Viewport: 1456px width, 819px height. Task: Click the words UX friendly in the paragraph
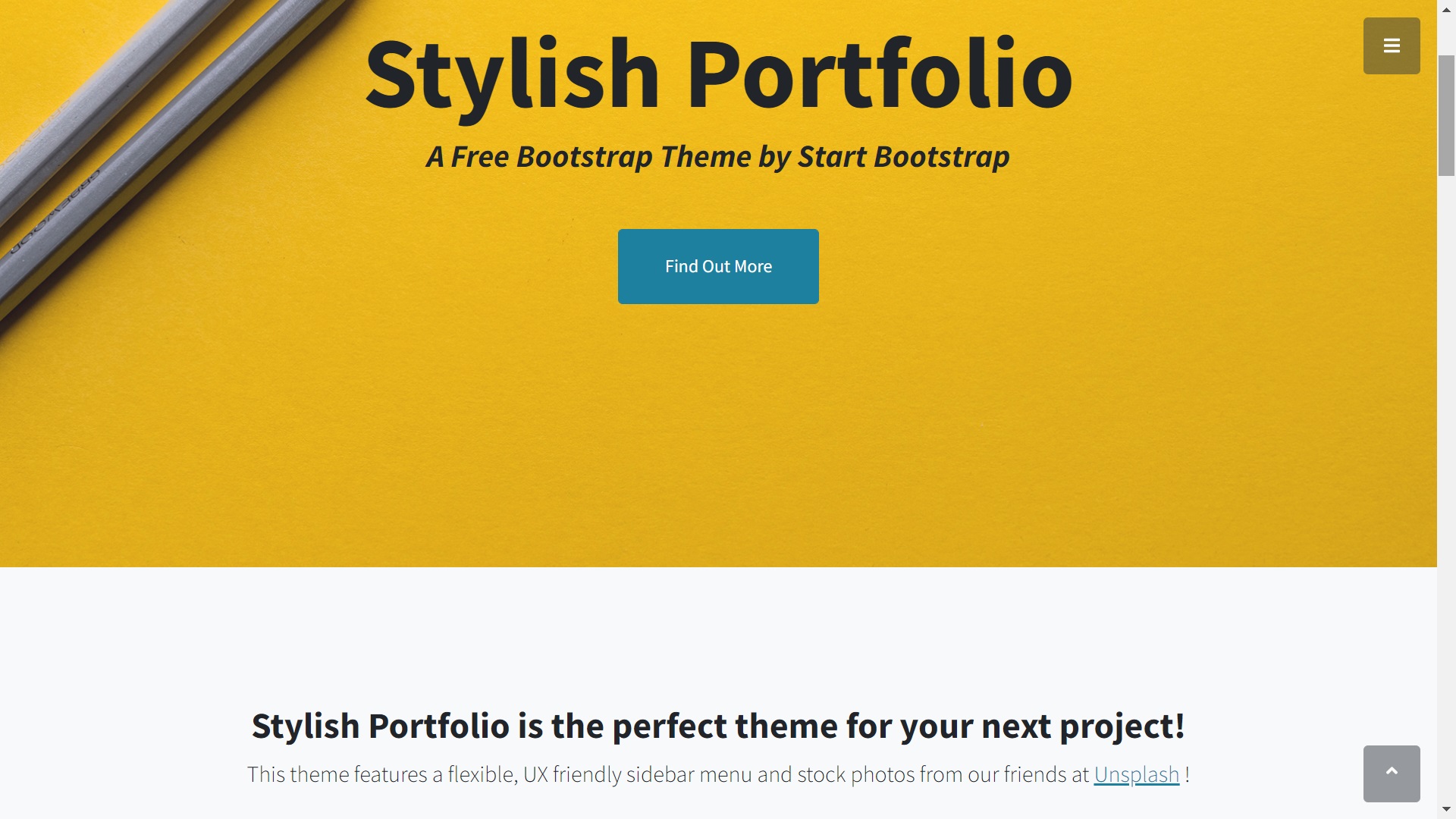pos(573,774)
